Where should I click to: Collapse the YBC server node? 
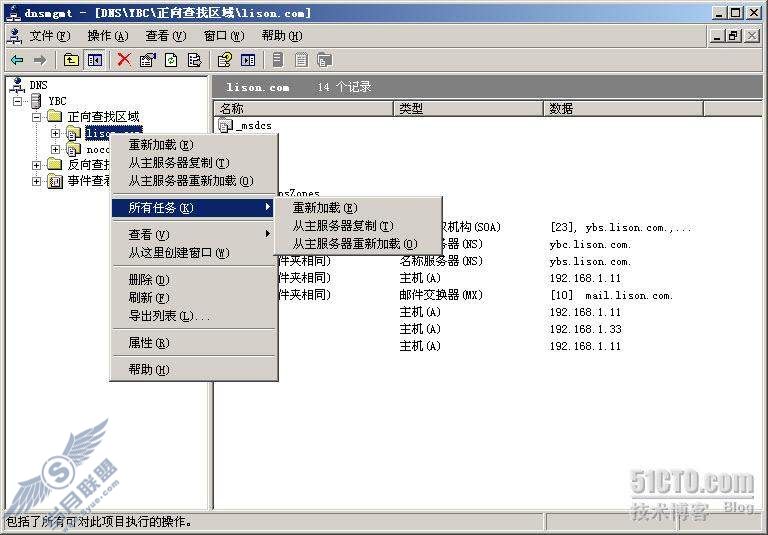pyautogui.click(x=18, y=101)
